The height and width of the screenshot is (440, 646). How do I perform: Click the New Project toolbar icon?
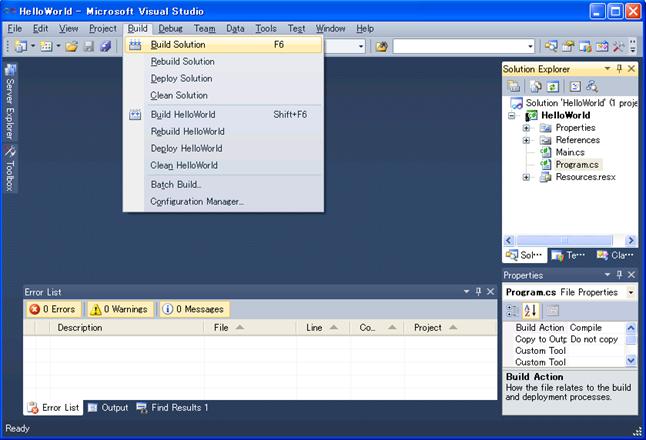20,46
